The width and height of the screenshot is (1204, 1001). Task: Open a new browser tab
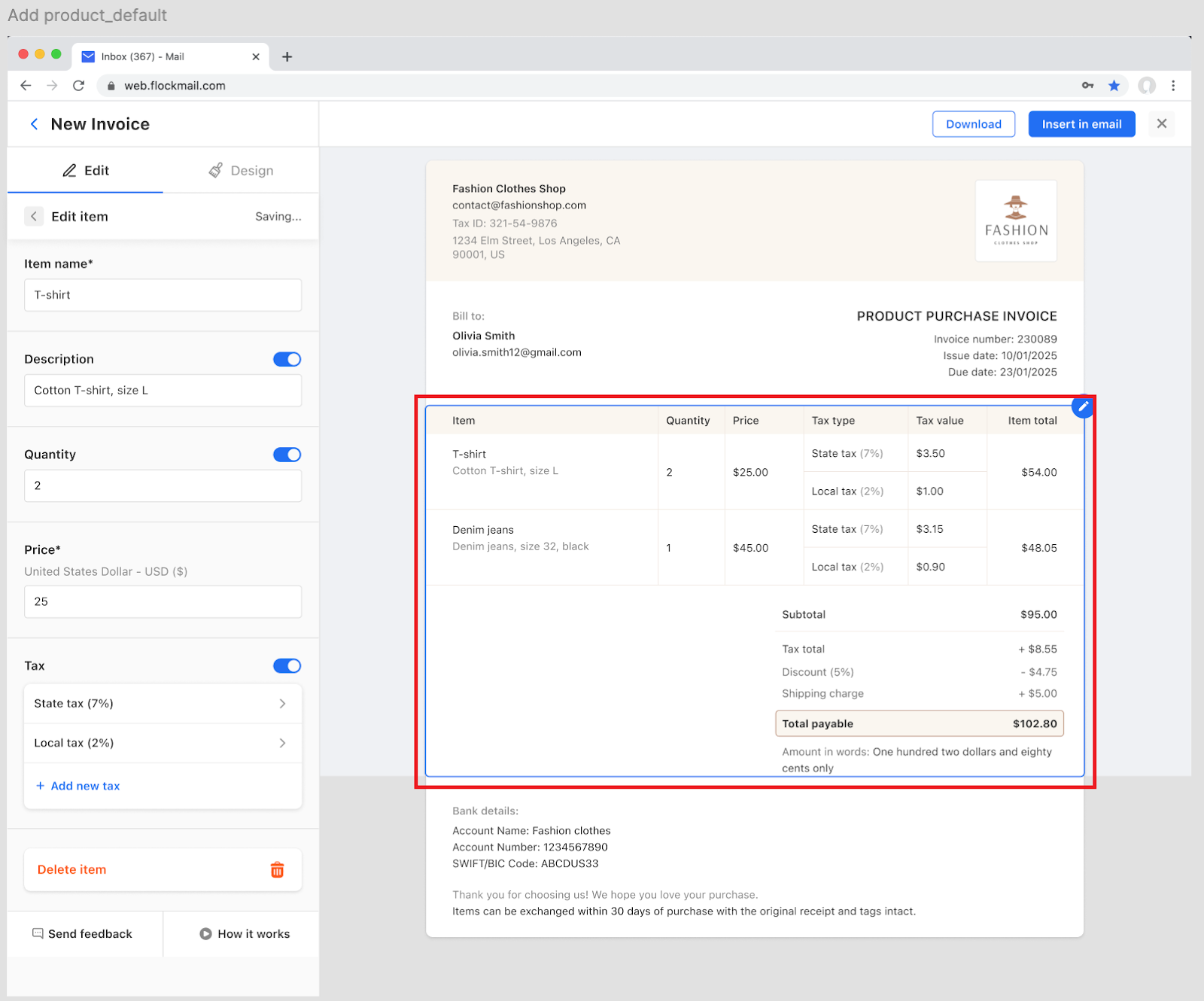click(287, 56)
